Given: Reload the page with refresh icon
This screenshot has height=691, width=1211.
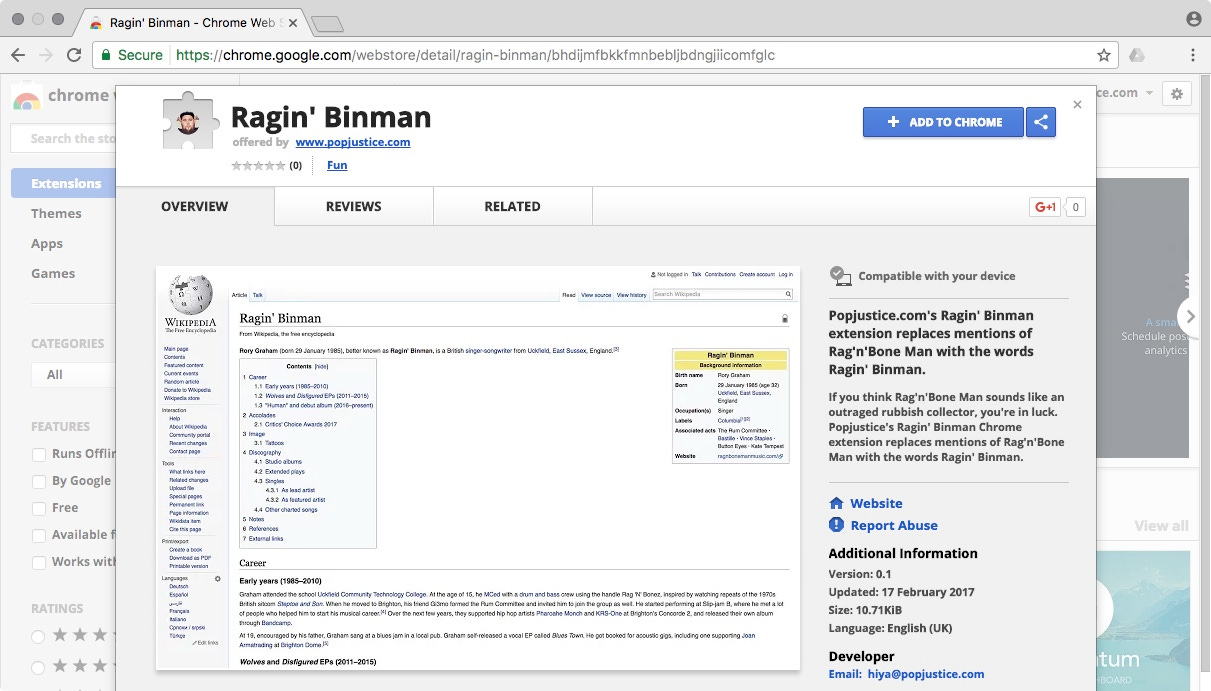Looking at the screenshot, I should (x=74, y=55).
